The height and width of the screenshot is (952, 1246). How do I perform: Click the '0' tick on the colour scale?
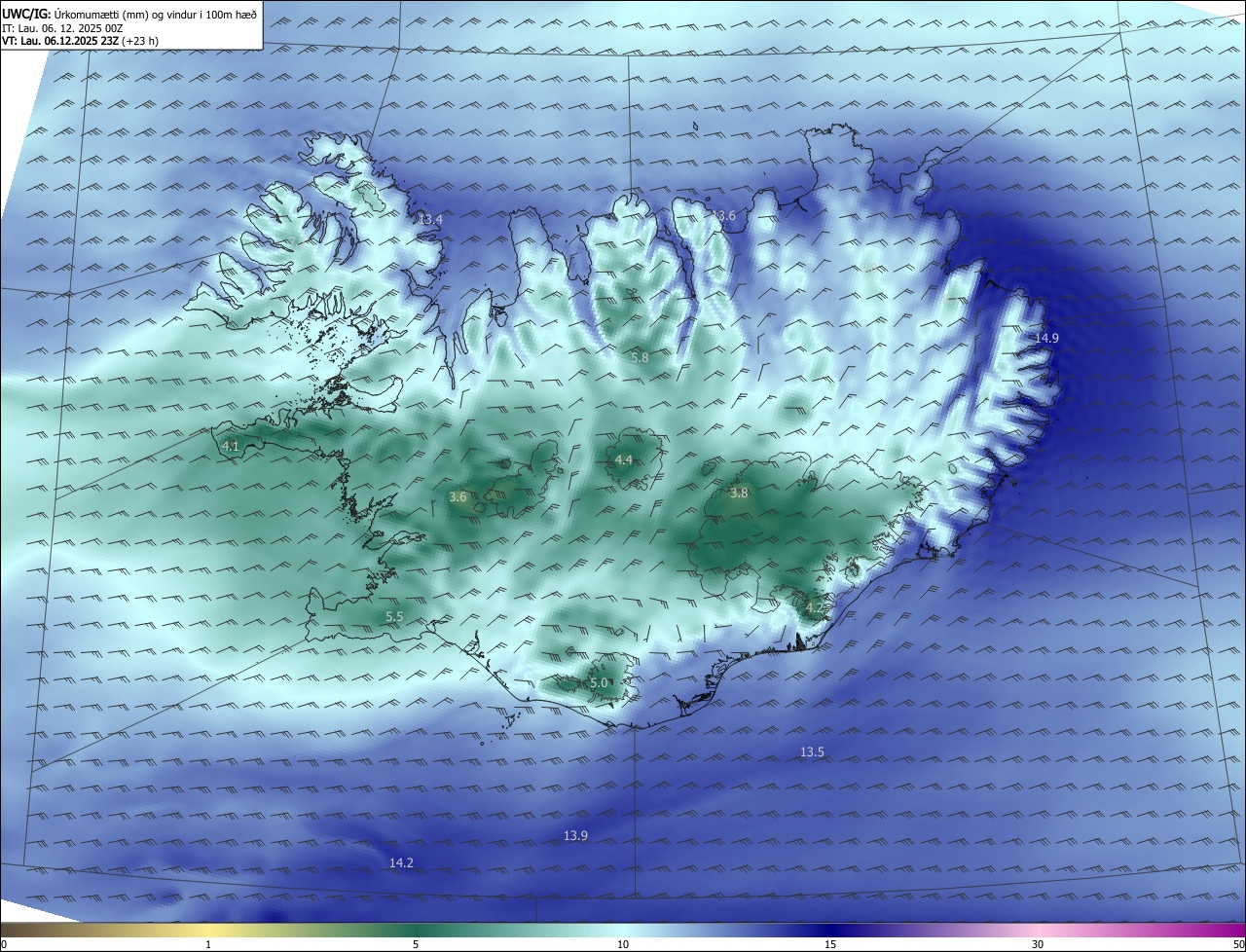click(3, 944)
